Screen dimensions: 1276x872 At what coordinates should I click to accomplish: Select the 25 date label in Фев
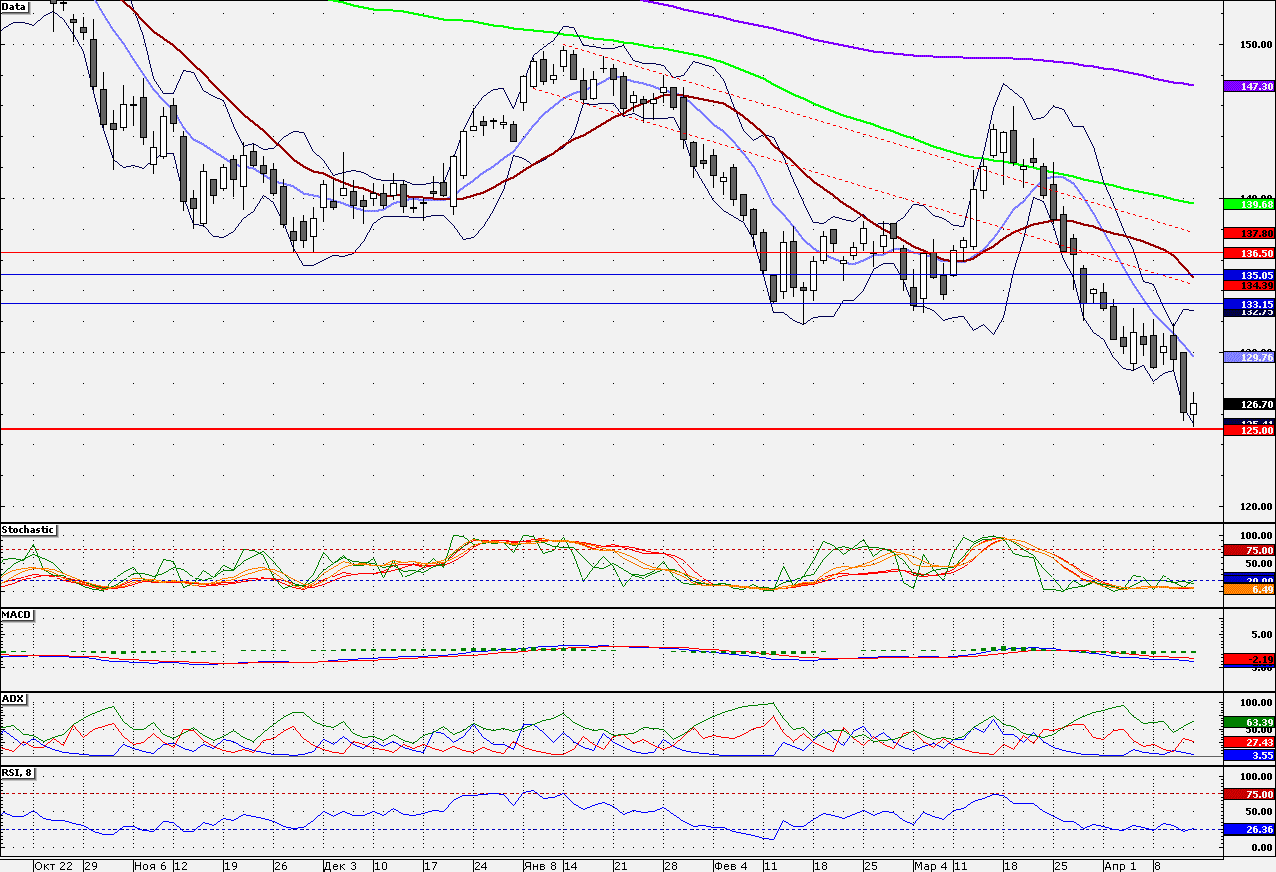[x=870, y=865]
